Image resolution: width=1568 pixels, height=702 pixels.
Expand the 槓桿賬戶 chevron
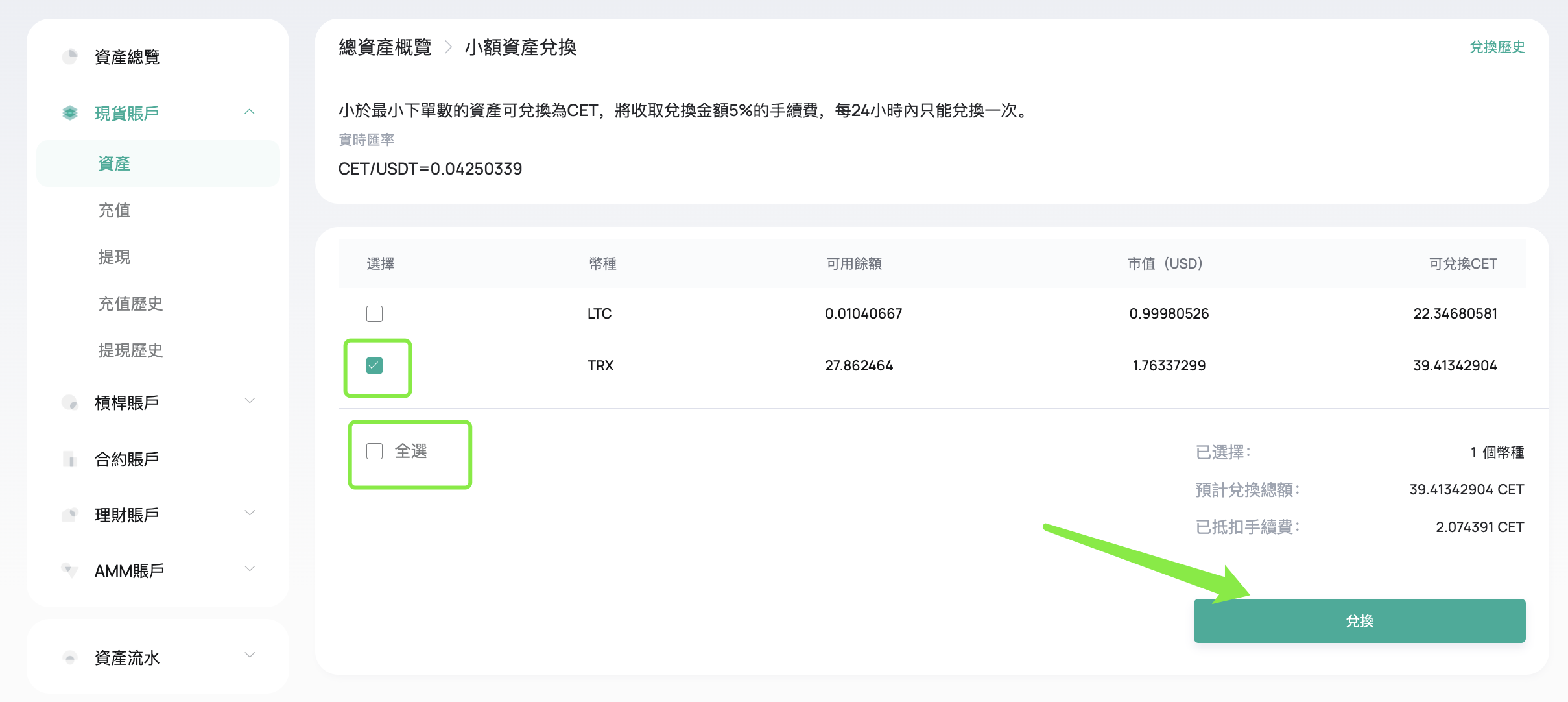pyautogui.click(x=250, y=401)
